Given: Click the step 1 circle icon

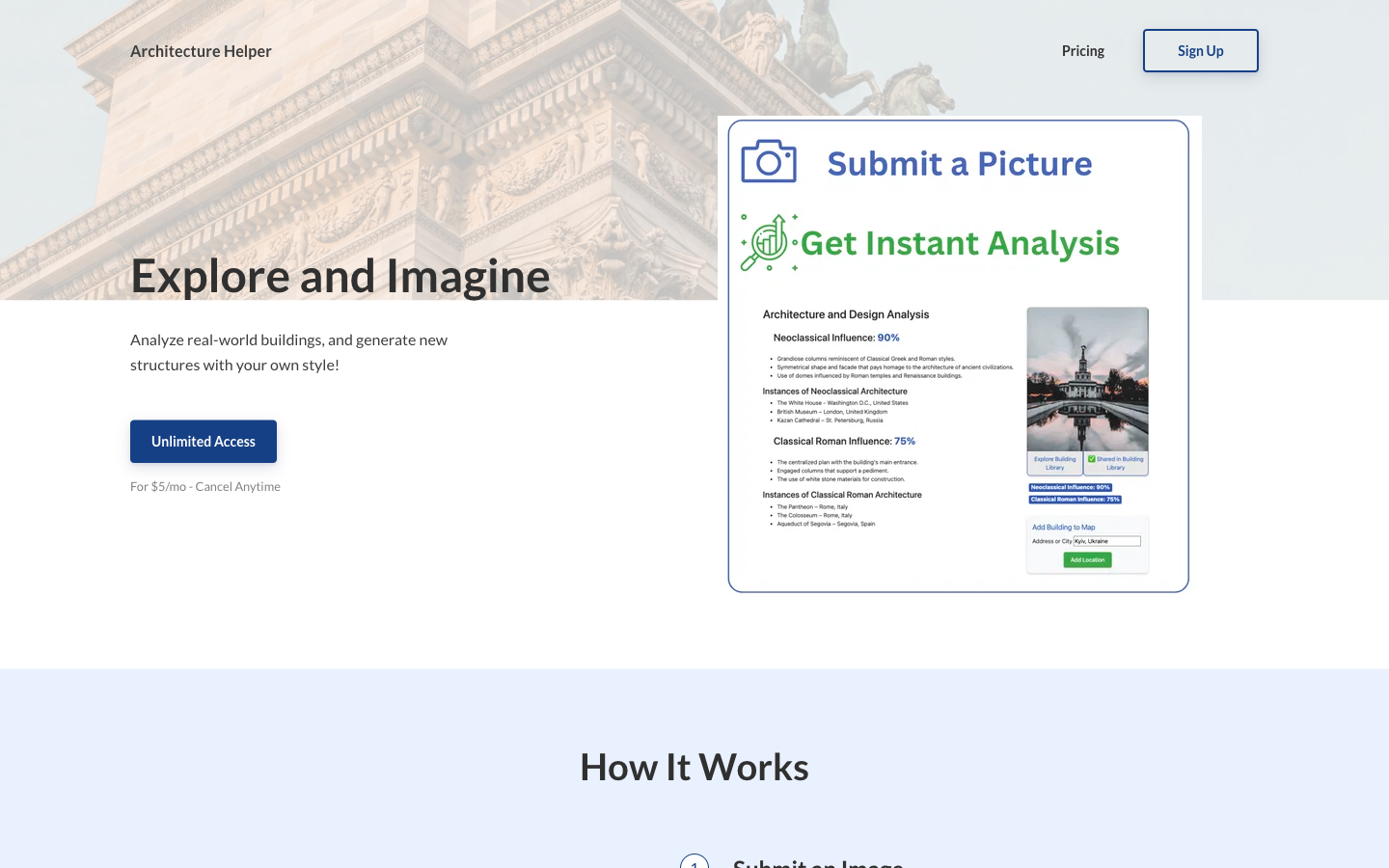Looking at the screenshot, I should click(x=694, y=861).
